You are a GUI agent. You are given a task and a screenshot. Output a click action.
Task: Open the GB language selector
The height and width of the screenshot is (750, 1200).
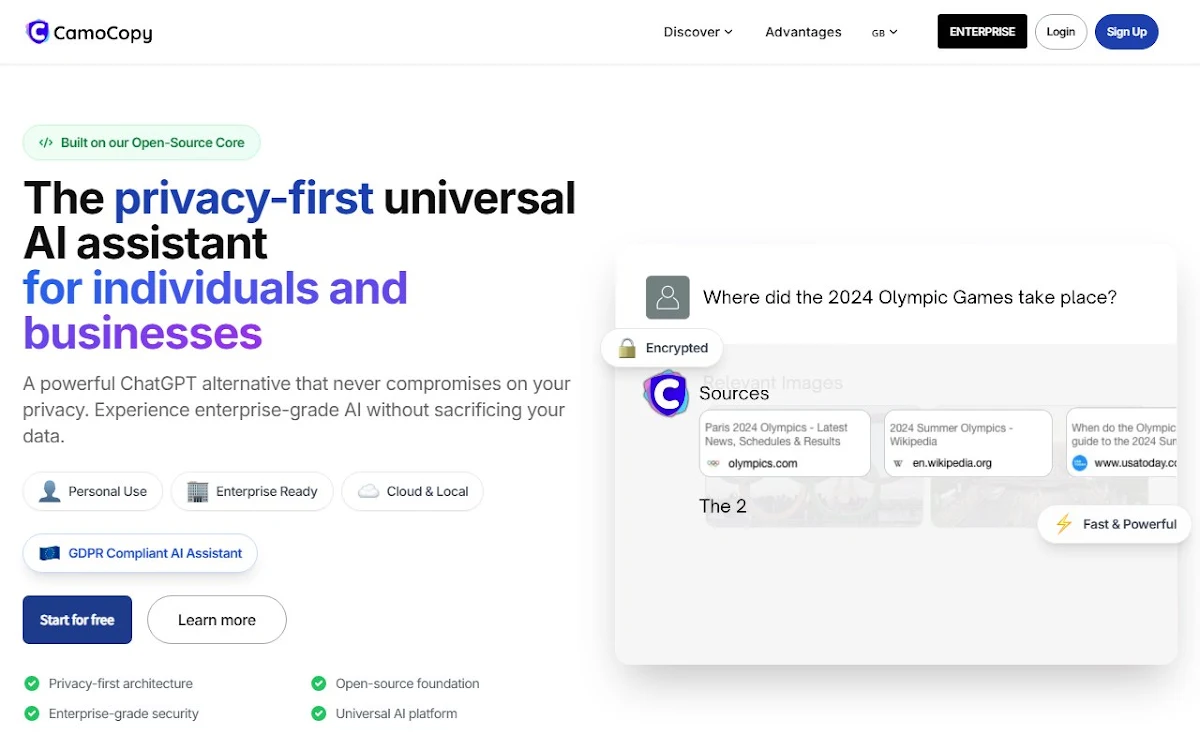[x=885, y=32]
